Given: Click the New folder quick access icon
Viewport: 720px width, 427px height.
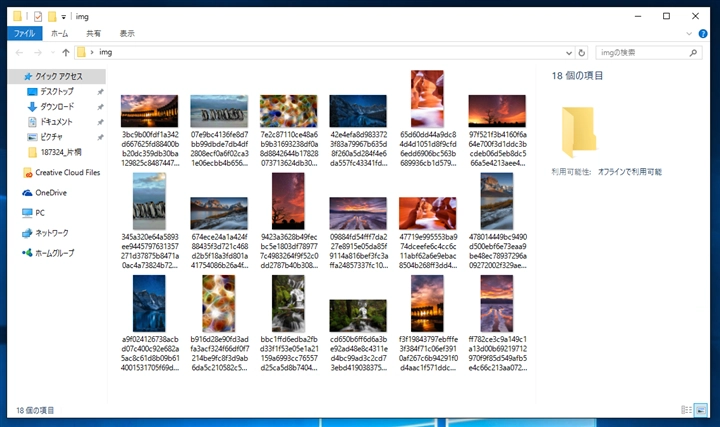Looking at the screenshot, I should tap(52, 17).
